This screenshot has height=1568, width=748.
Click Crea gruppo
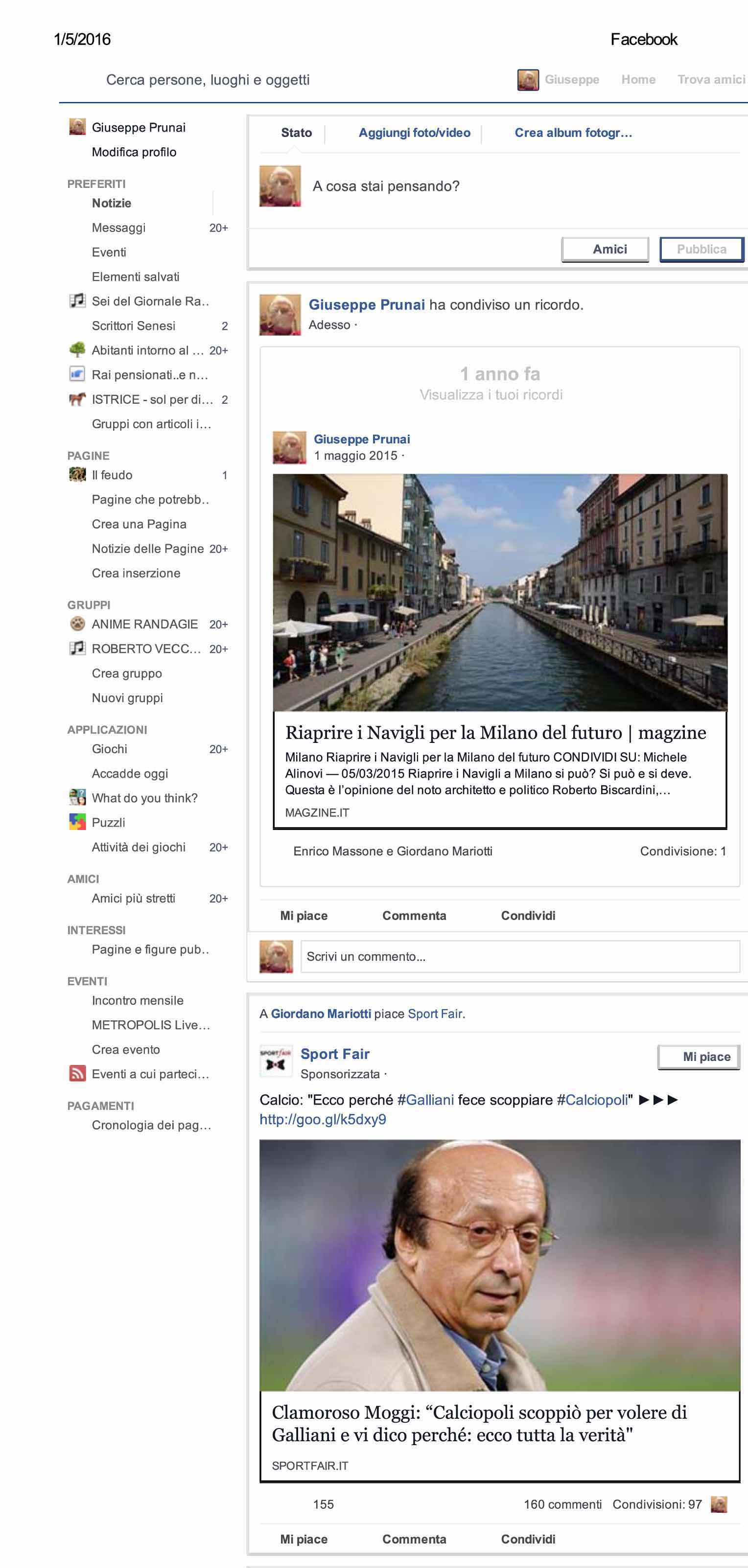click(127, 673)
